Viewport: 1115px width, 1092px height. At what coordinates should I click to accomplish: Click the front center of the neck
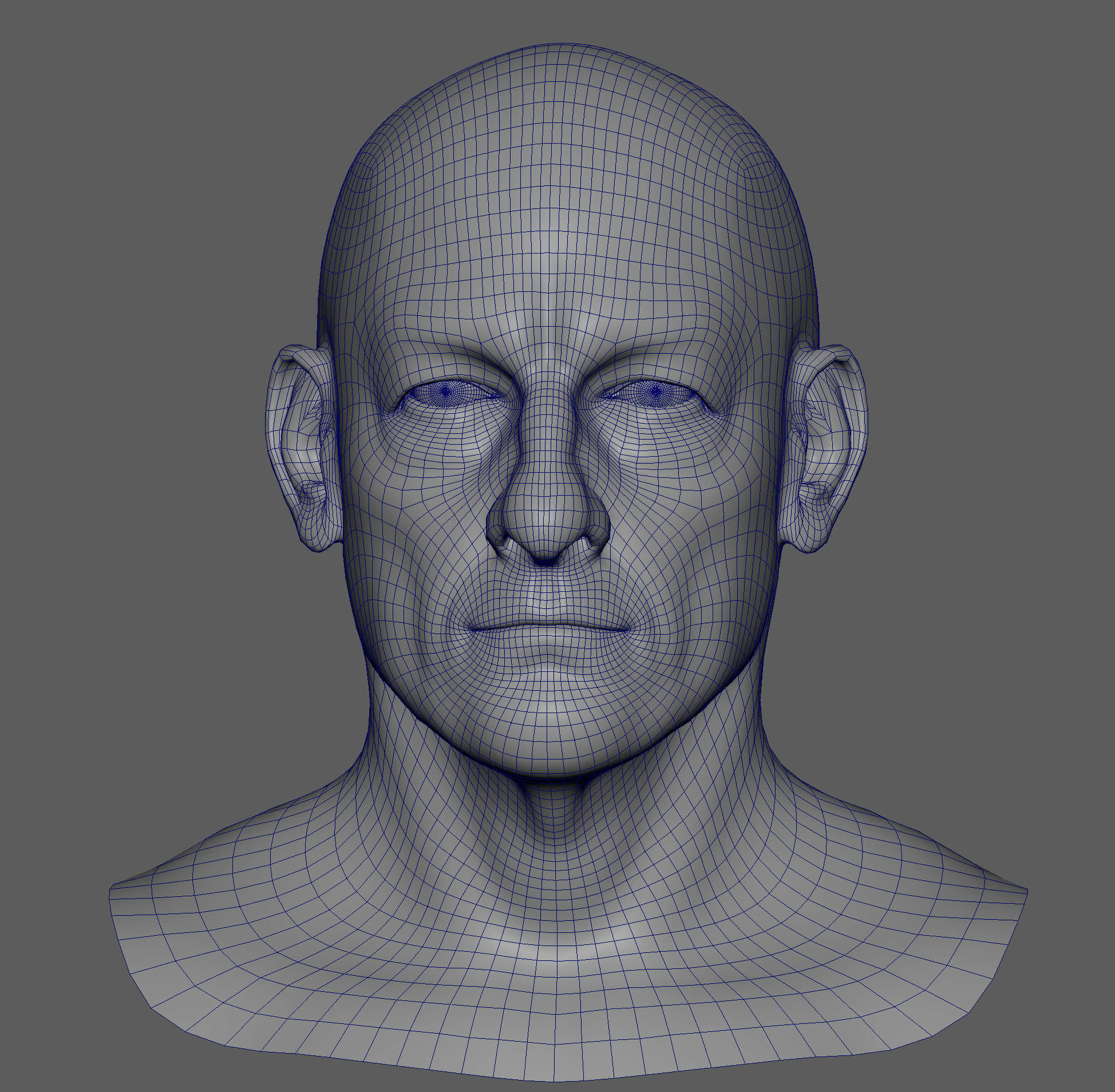click(553, 832)
